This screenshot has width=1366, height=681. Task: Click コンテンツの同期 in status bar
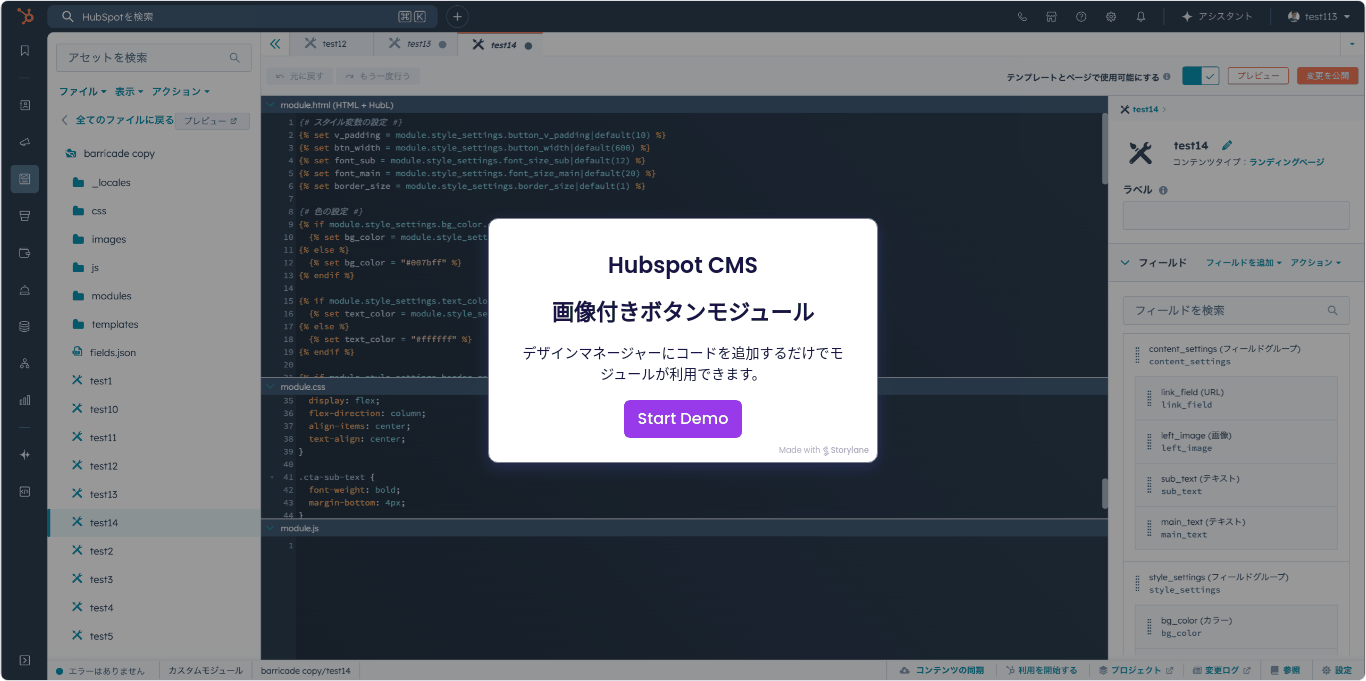tap(941, 670)
